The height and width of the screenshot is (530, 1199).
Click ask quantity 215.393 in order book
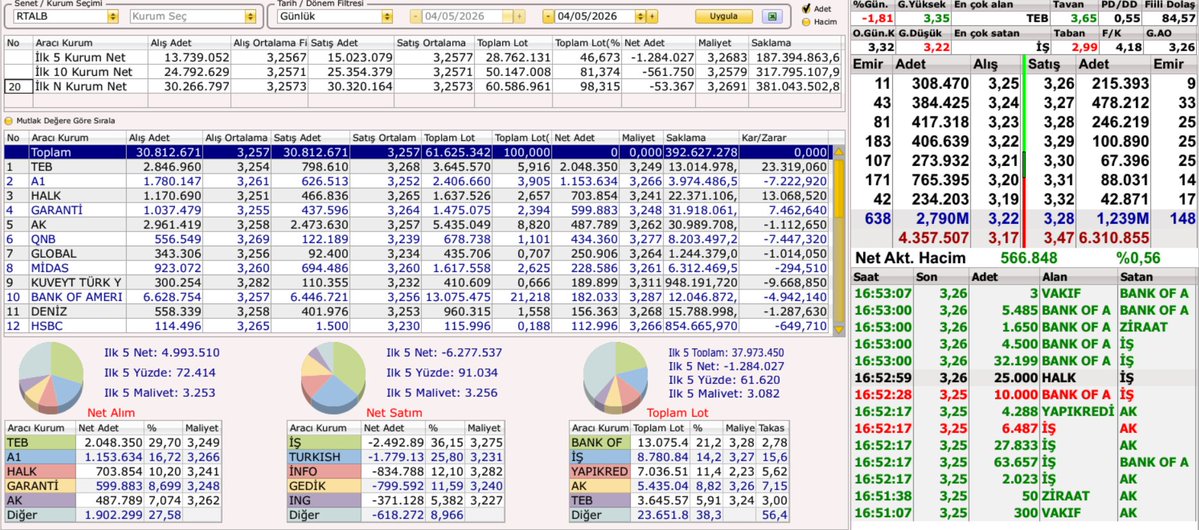coord(1121,84)
